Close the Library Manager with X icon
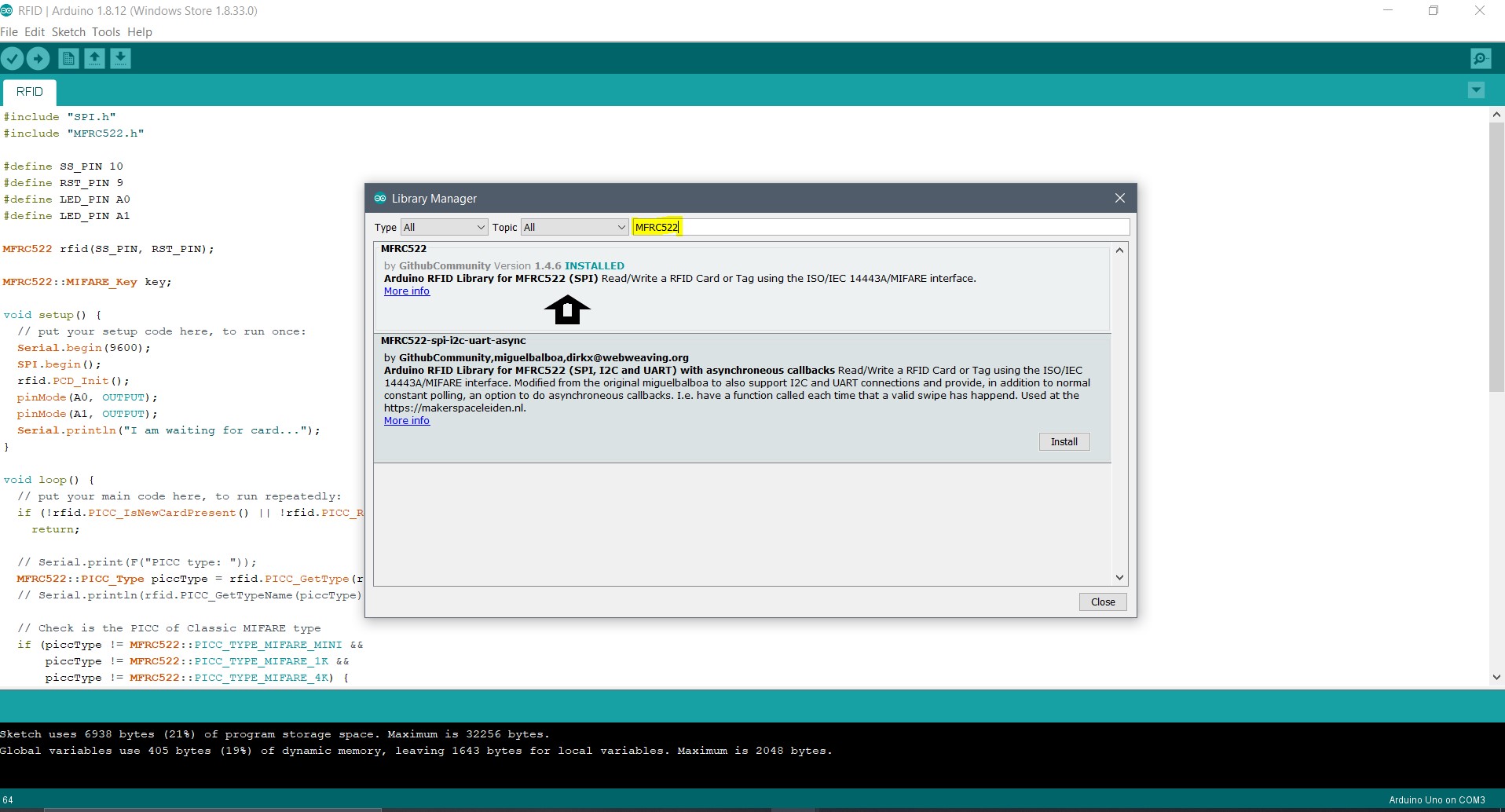 coord(1120,199)
